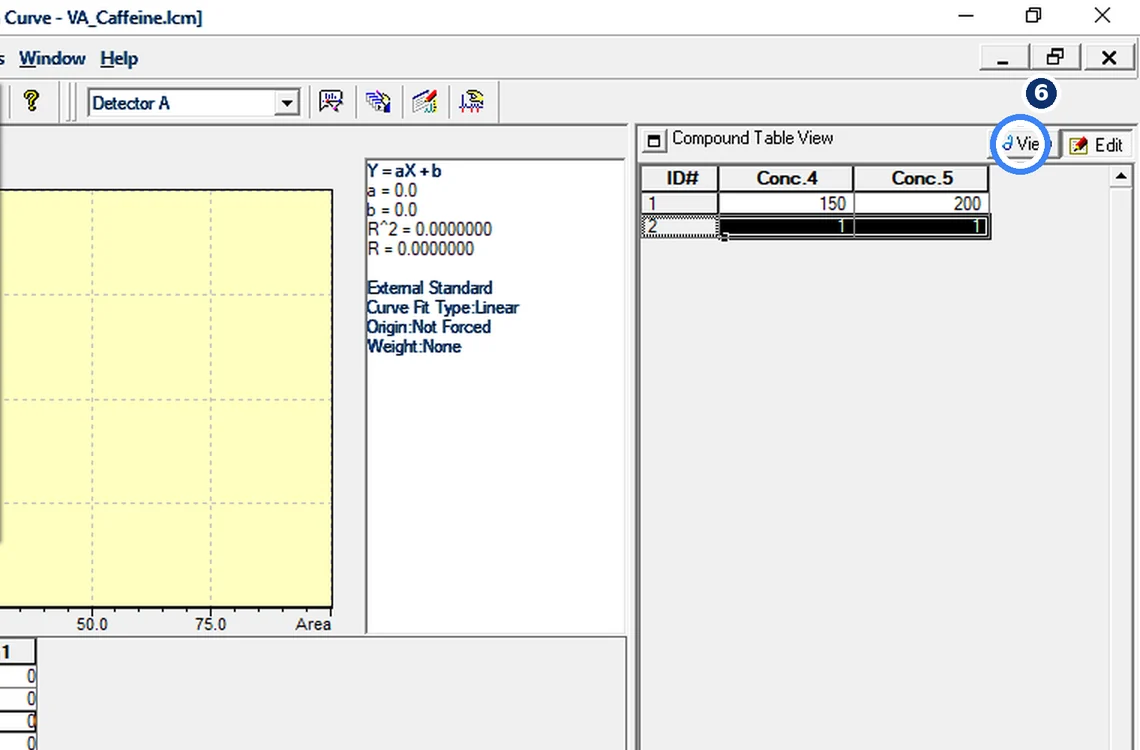Click the yellow calibration curve plot area
This screenshot has height=750, width=1140.
[166, 398]
